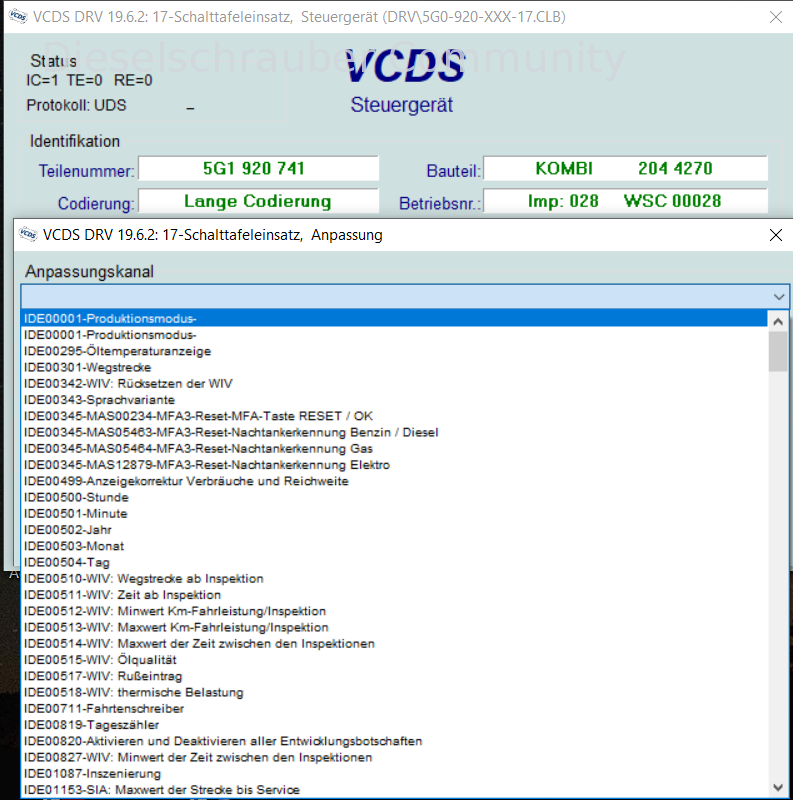Choose MFA3-Reset-MFA-Taste RESET / OK entry
Image resolution: width=793 pixels, height=800 pixels.
pos(394,416)
